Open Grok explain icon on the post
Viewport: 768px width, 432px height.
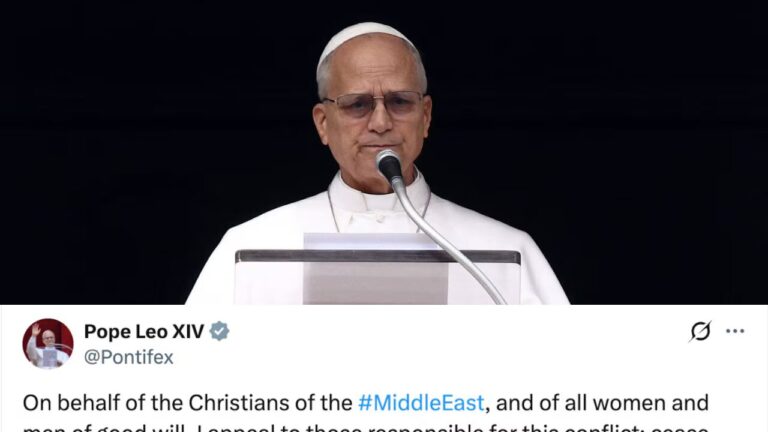pos(700,332)
